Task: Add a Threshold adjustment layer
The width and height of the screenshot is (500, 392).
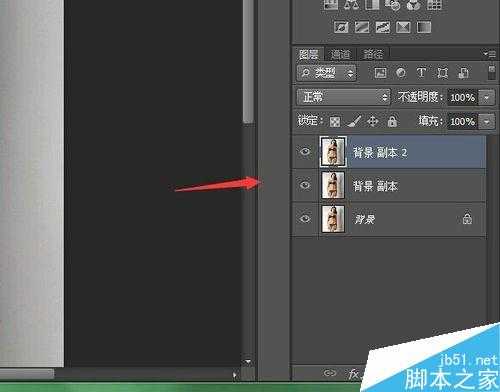Action: click(383, 27)
